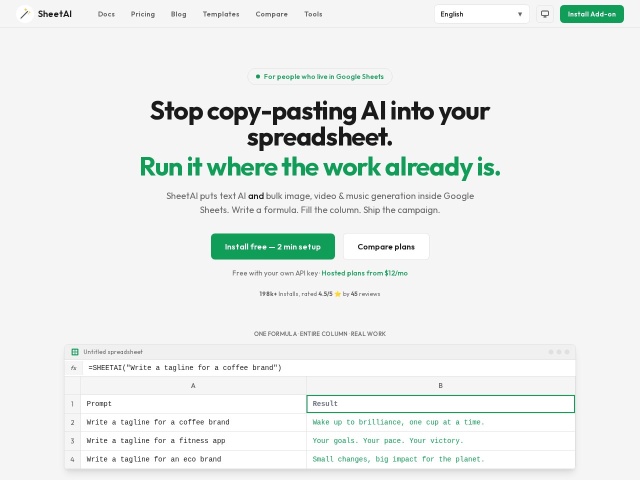Select the Prompt cell in A1
Image resolution: width=640 pixels, height=480 pixels.
[193, 404]
